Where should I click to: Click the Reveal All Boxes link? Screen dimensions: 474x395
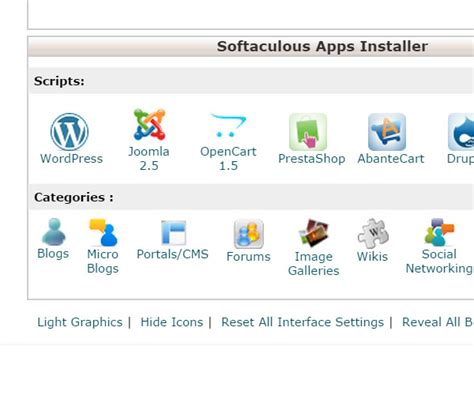click(438, 322)
